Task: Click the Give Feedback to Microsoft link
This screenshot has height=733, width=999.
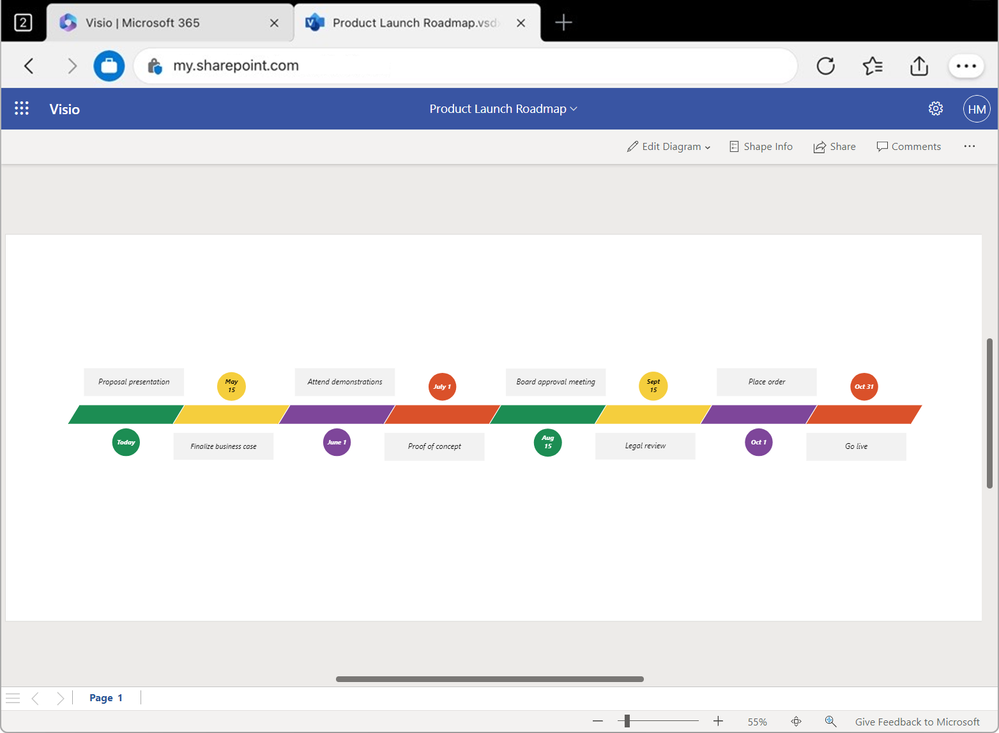Action: (917, 721)
